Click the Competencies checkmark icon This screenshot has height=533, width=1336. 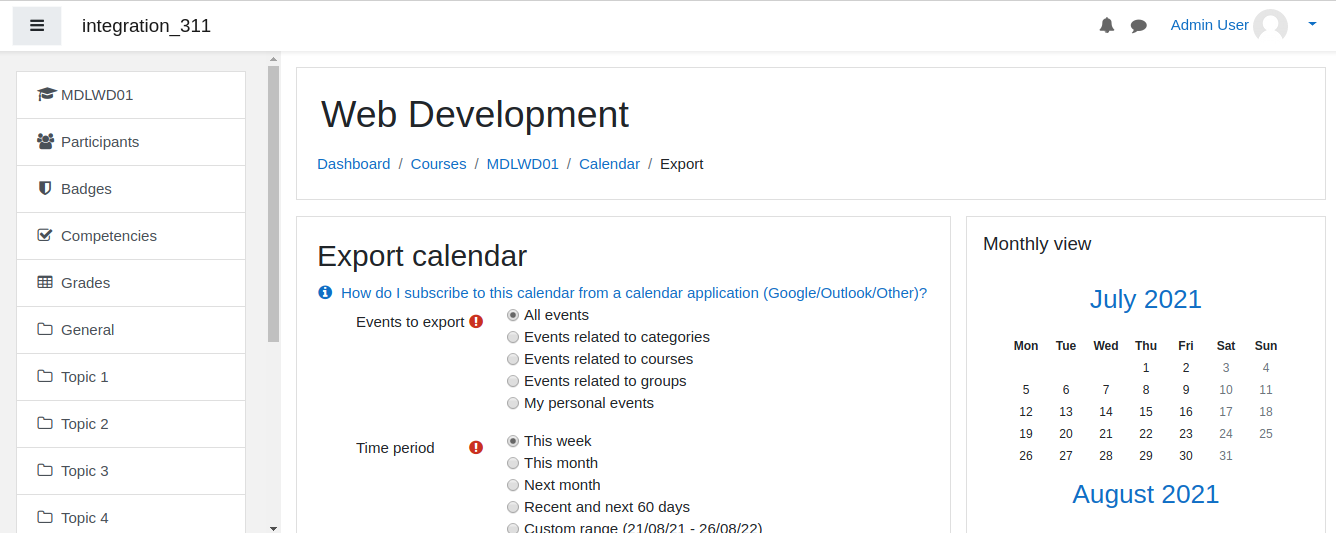(x=45, y=236)
